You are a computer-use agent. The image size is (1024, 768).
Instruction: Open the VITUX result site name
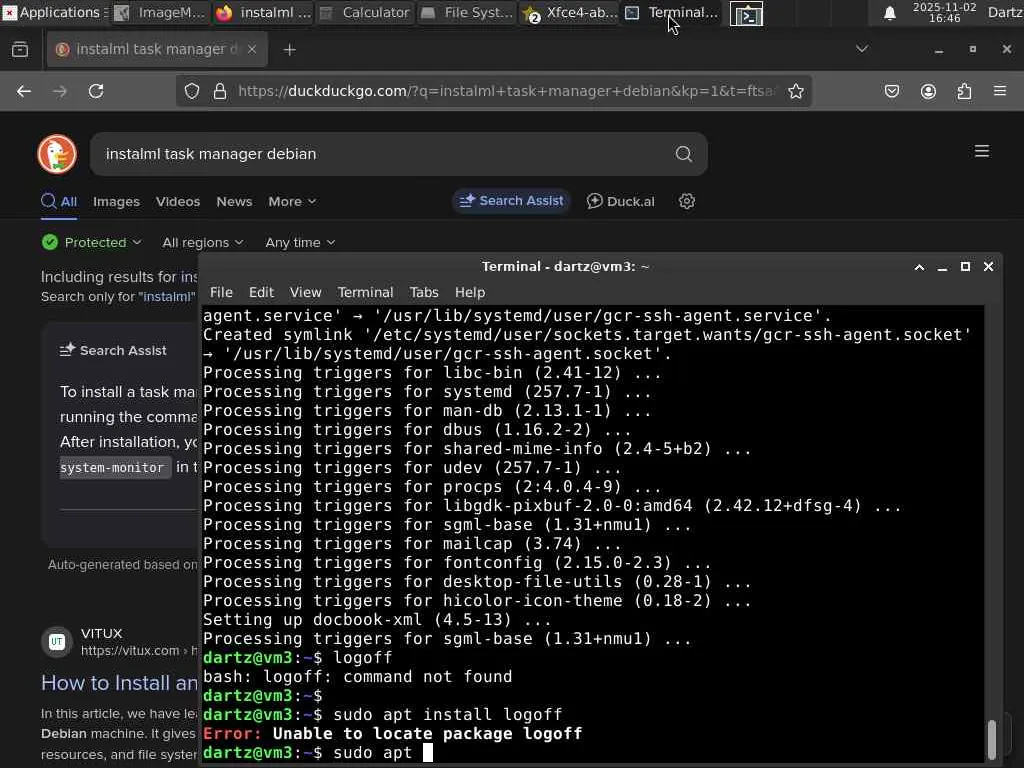click(x=101, y=633)
